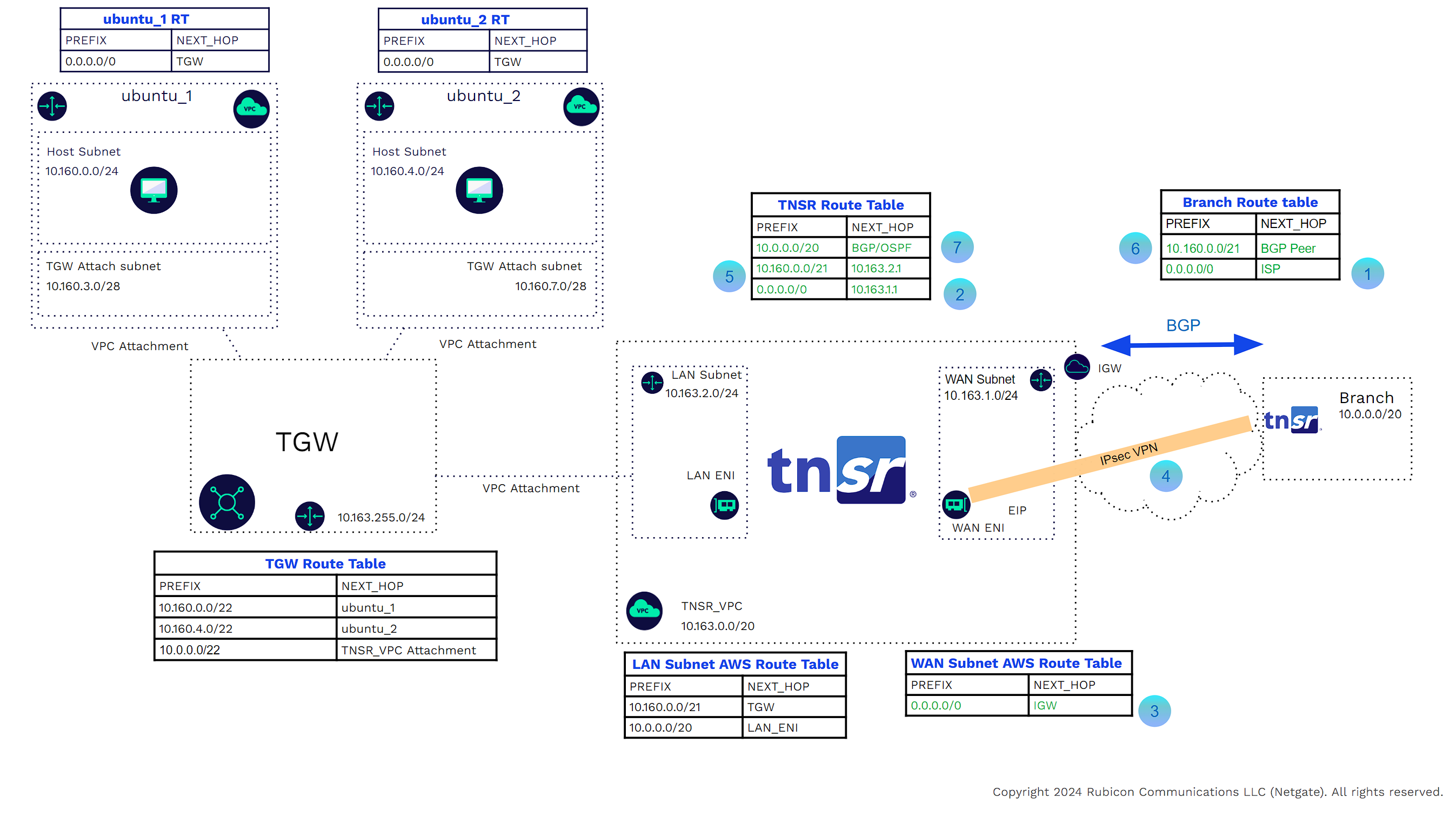
Task: Click the network router icon beside ubuntu_1 title
Action: tap(51, 106)
